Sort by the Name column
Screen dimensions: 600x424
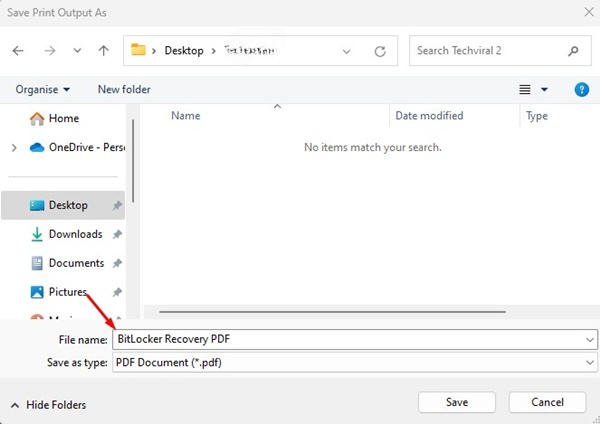[186, 116]
